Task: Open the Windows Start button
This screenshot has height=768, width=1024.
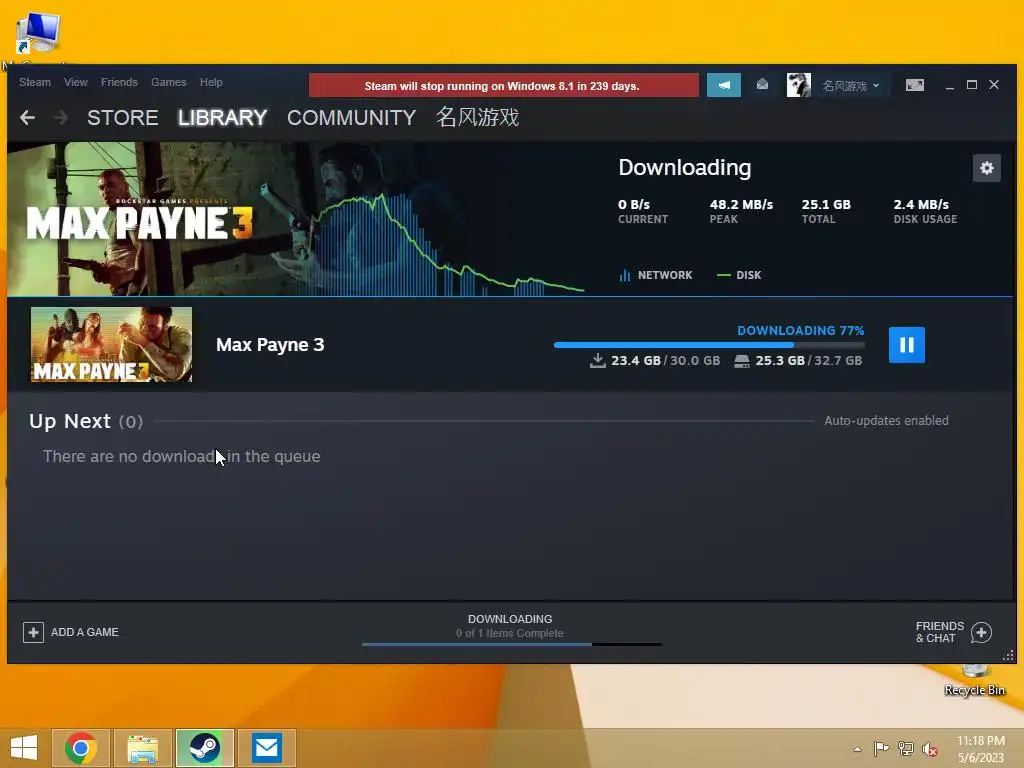Action: pos(24,748)
